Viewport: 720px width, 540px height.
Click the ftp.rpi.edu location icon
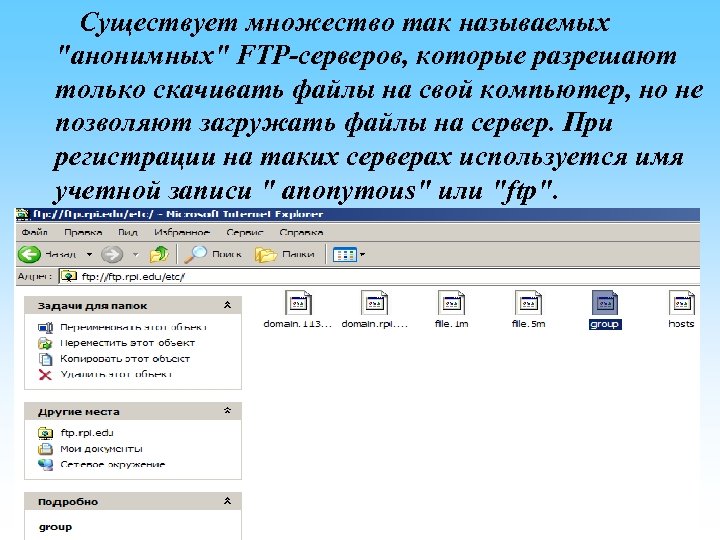coord(45,433)
